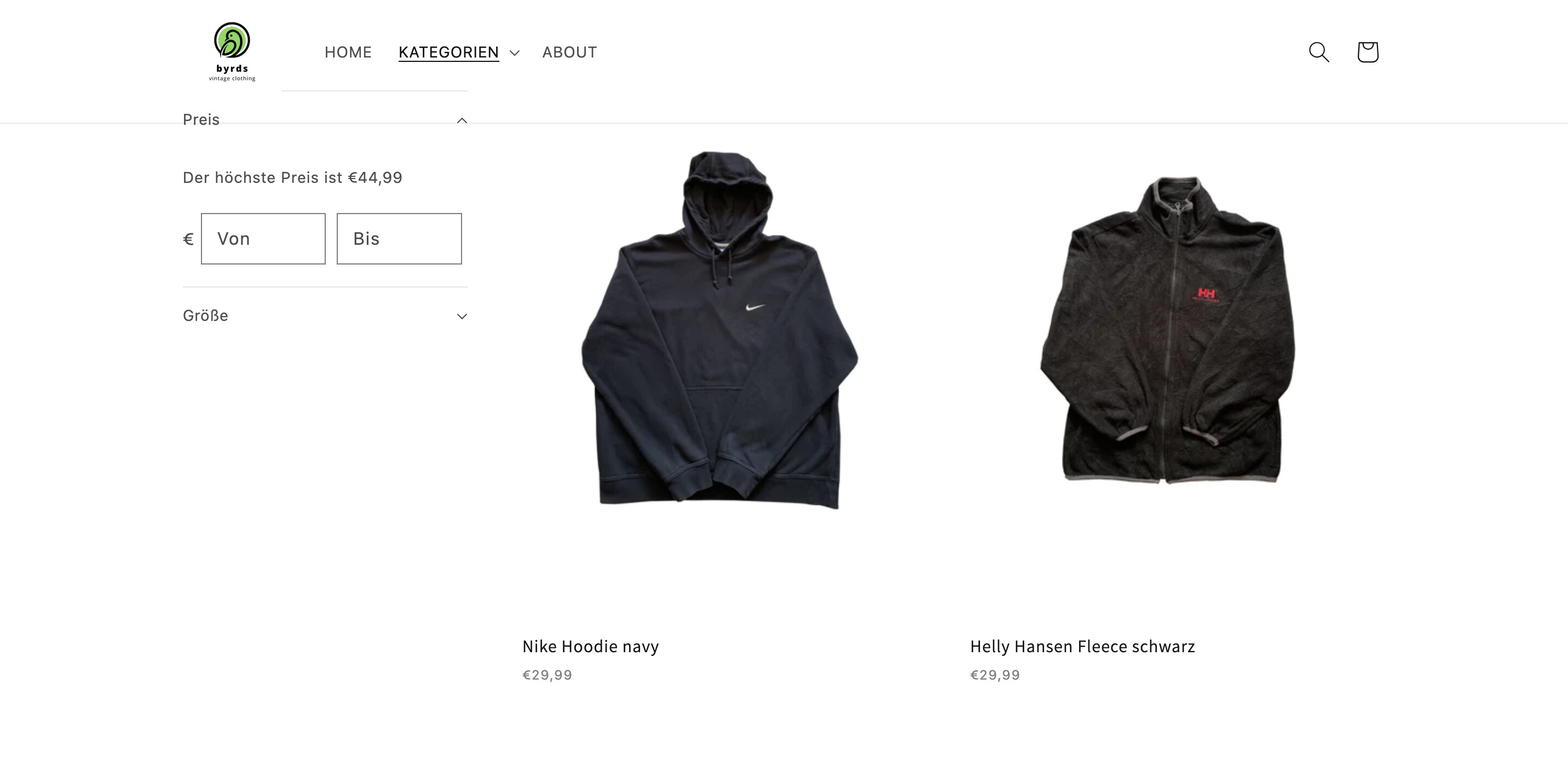This screenshot has height=782, width=1568.
Task: Open the search magnifier icon
Action: point(1318,53)
